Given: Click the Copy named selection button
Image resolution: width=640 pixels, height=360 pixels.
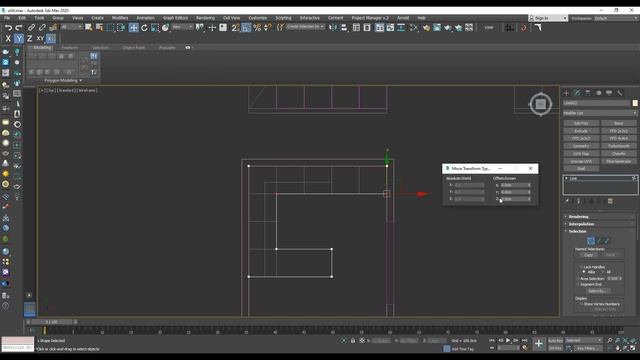Looking at the screenshot, I should [x=588, y=255].
